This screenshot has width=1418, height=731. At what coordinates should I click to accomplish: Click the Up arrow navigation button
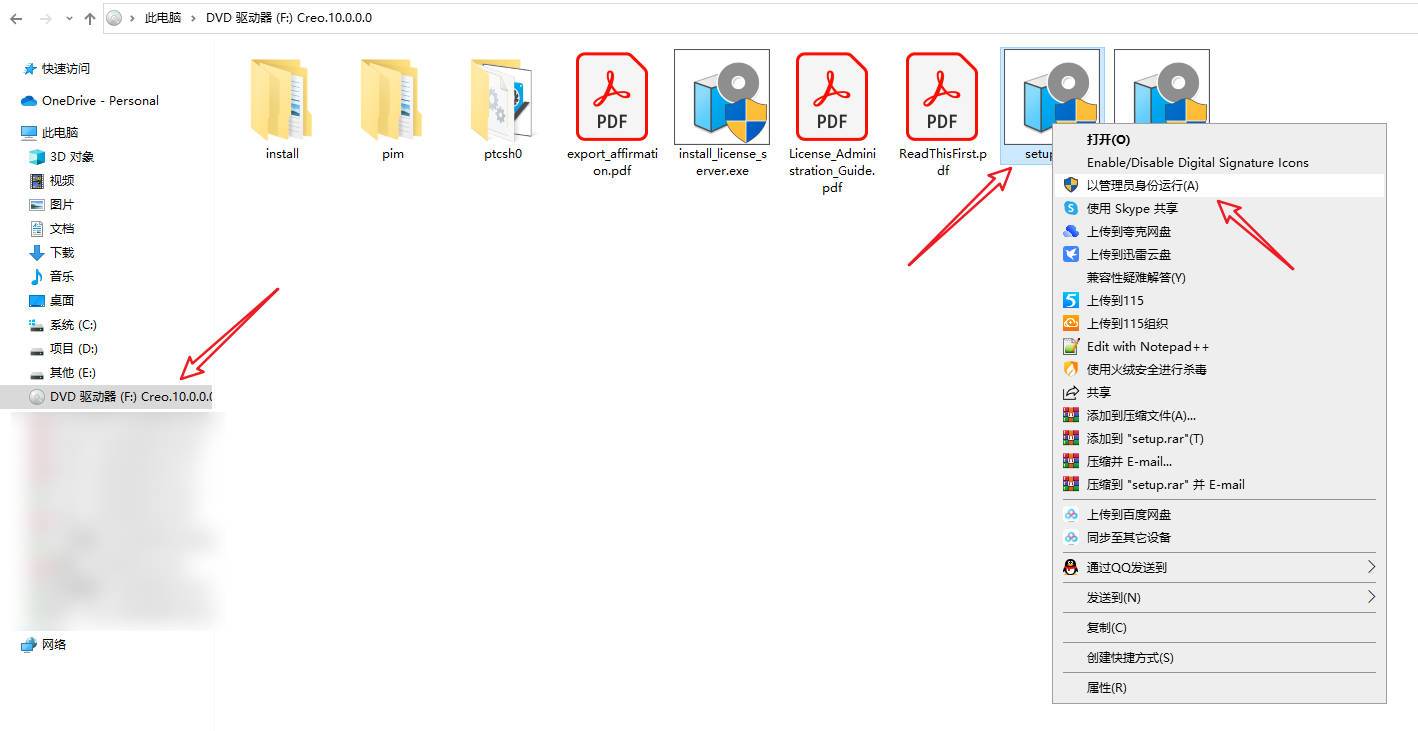(x=90, y=18)
